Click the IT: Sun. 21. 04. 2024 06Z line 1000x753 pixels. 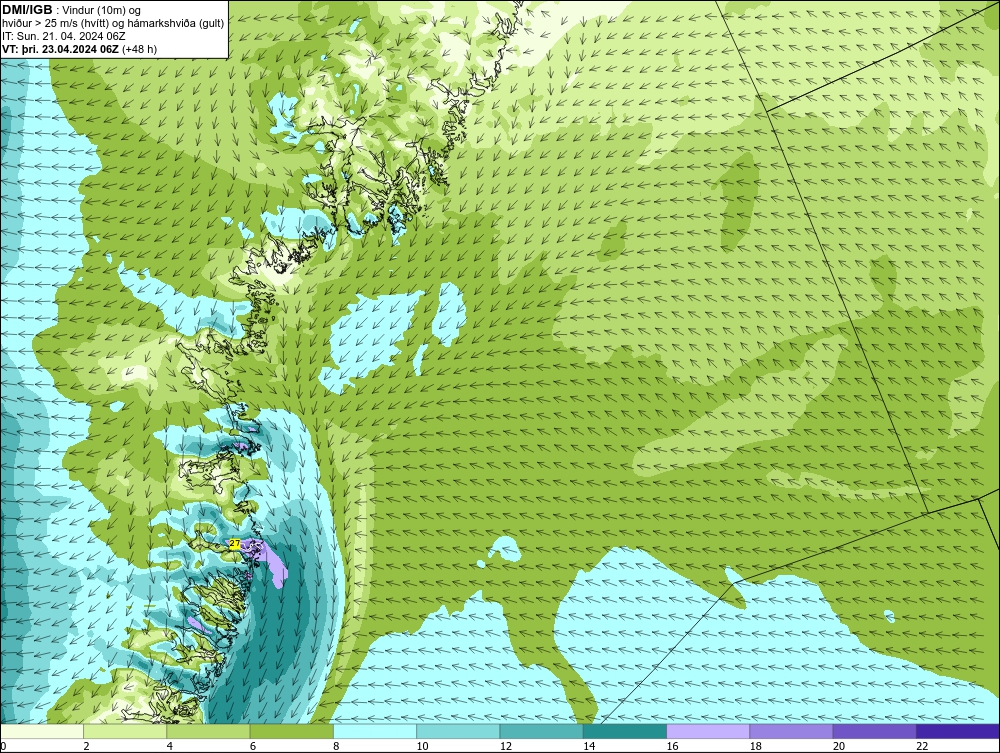coord(64,36)
